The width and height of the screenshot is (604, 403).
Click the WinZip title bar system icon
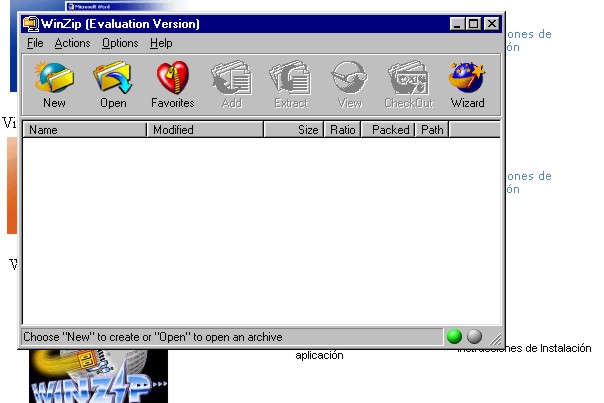30,23
